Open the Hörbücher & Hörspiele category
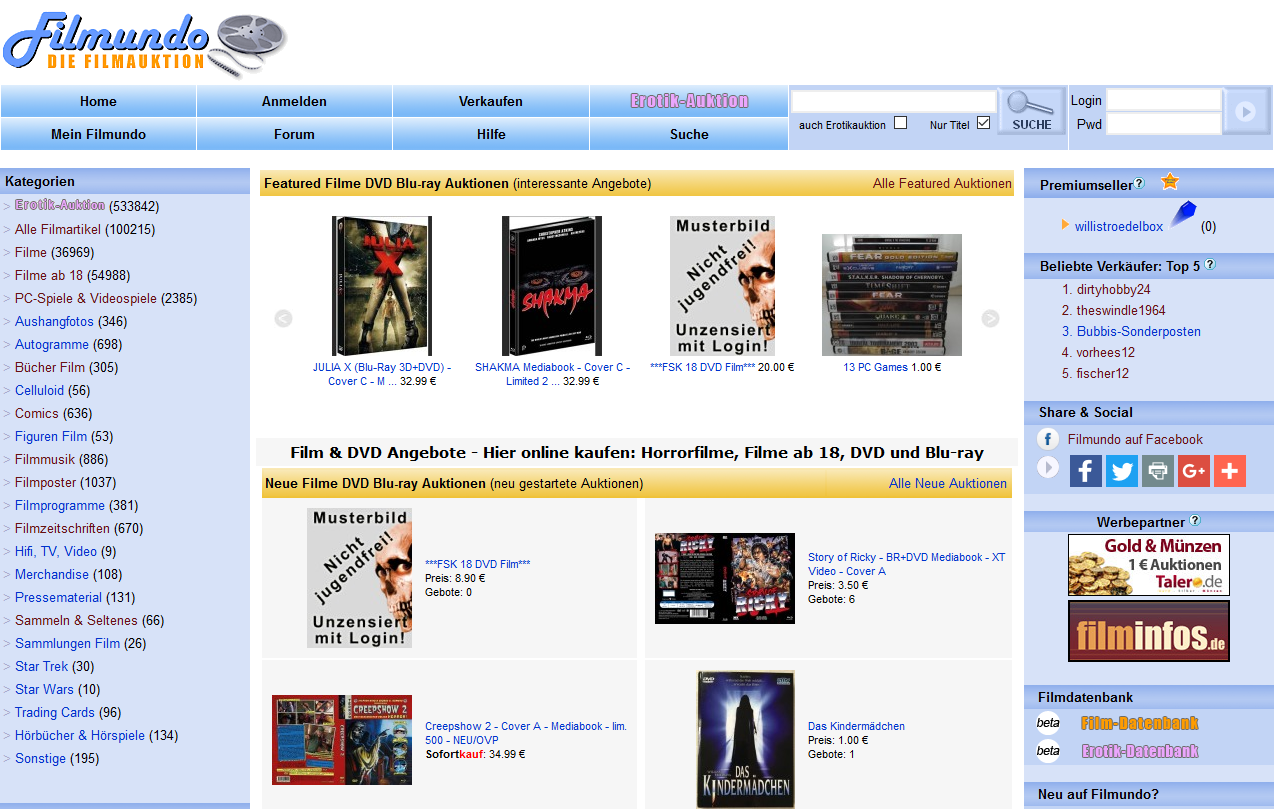This screenshot has width=1277, height=809. point(80,736)
